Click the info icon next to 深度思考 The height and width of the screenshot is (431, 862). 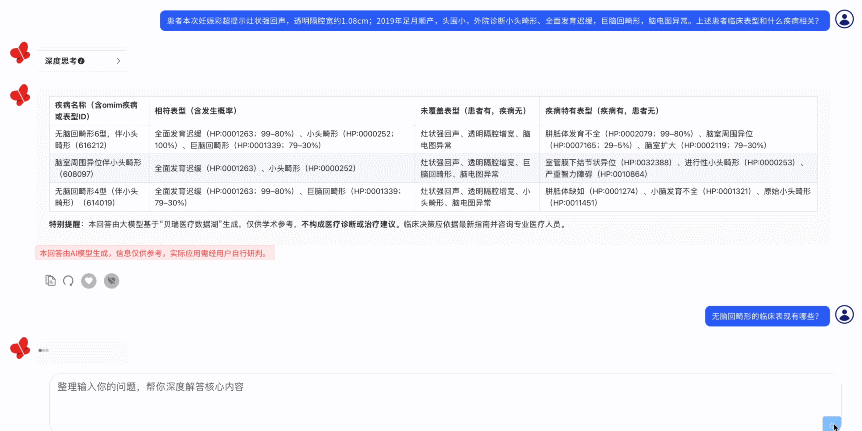[x=81, y=61]
